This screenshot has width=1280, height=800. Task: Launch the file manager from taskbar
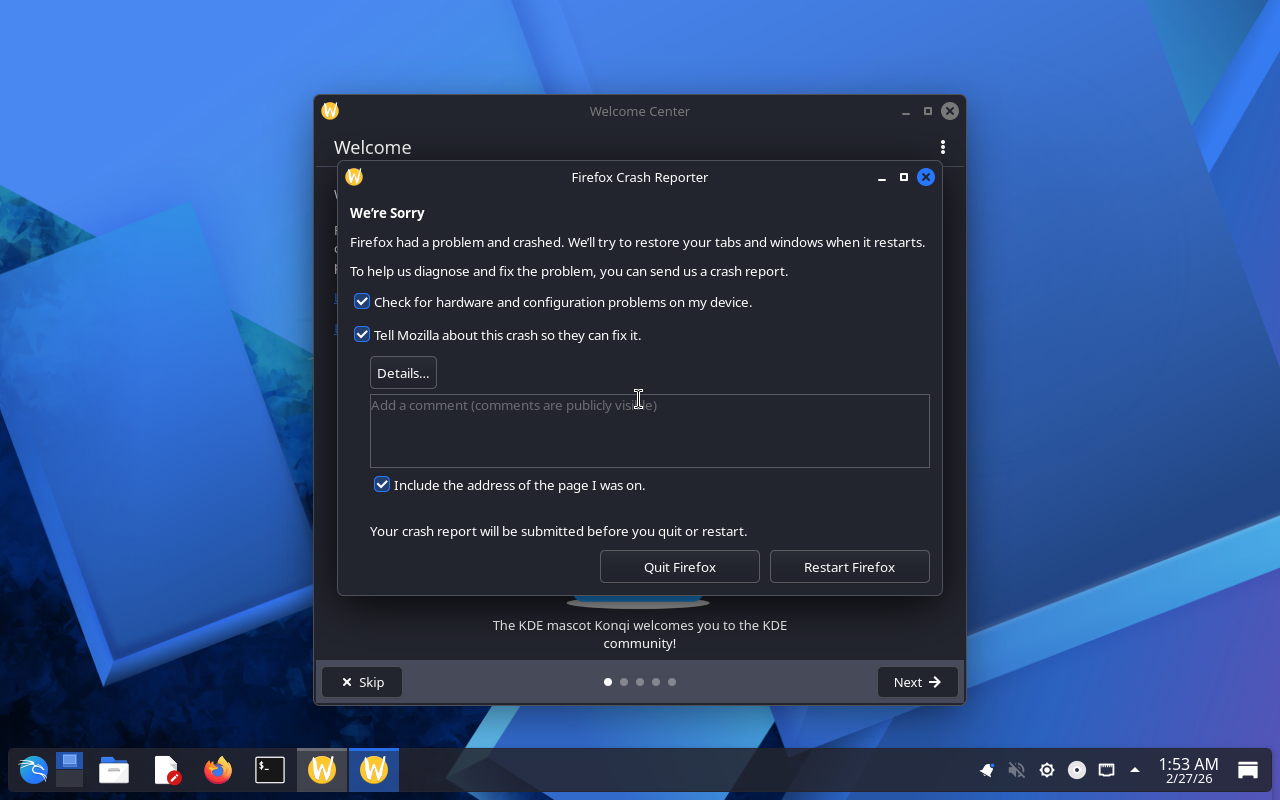(x=114, y=770)
